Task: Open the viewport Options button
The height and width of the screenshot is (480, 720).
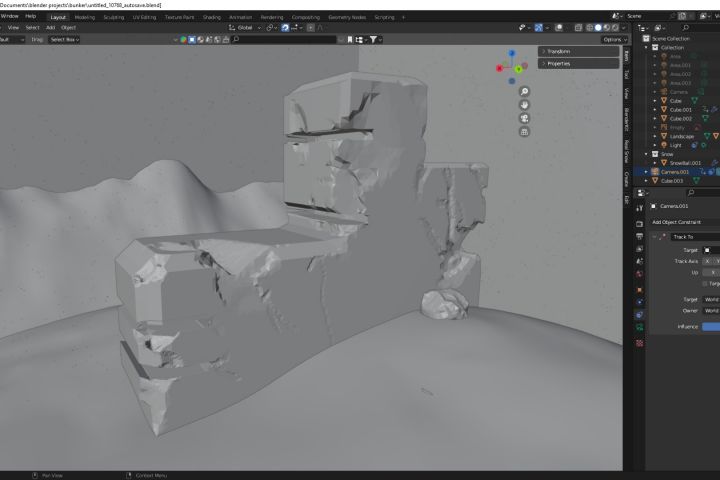Action: click(x=614, y=40)
